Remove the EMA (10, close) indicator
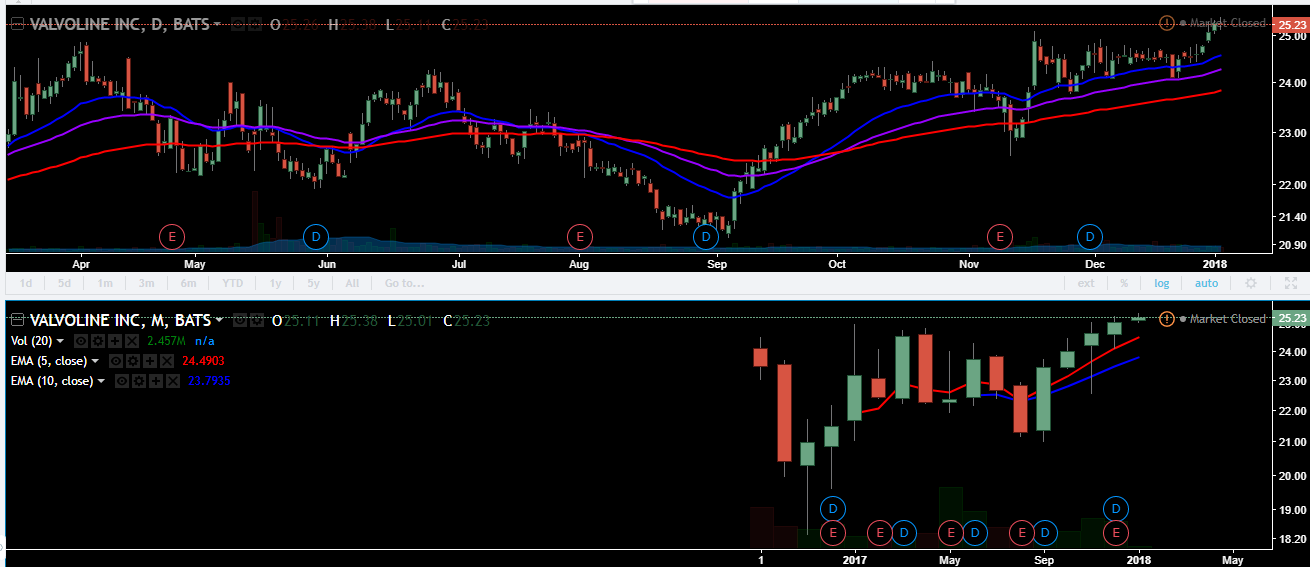 [x=173, y=381]
